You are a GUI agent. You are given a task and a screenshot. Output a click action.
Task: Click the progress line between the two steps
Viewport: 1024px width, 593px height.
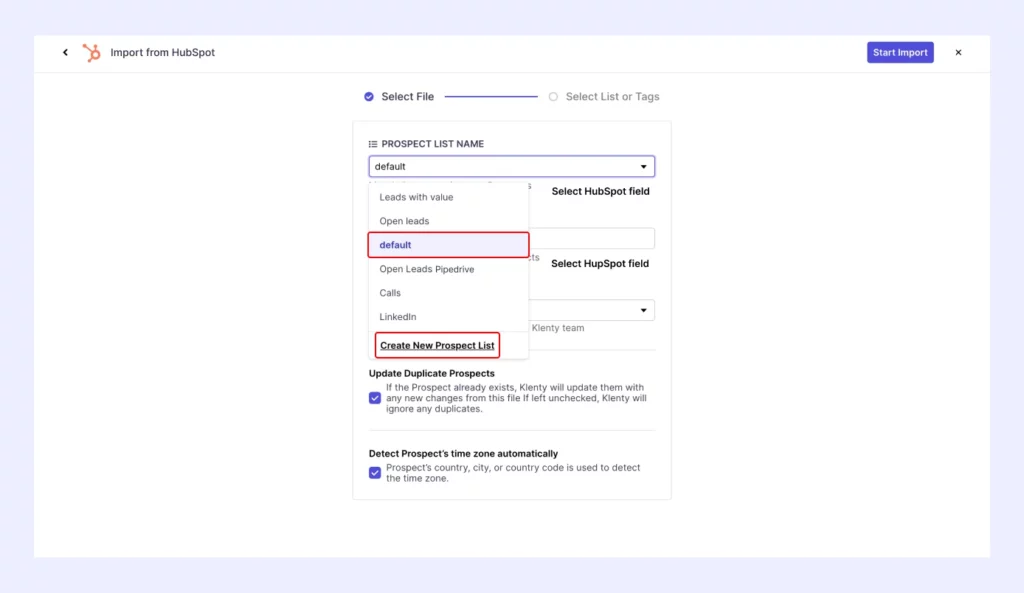click(490, 96)
